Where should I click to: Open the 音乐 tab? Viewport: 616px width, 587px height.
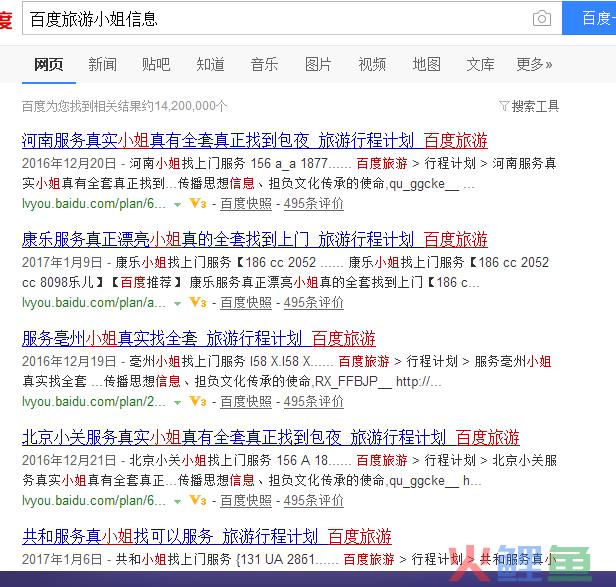[x=264, y=64]
